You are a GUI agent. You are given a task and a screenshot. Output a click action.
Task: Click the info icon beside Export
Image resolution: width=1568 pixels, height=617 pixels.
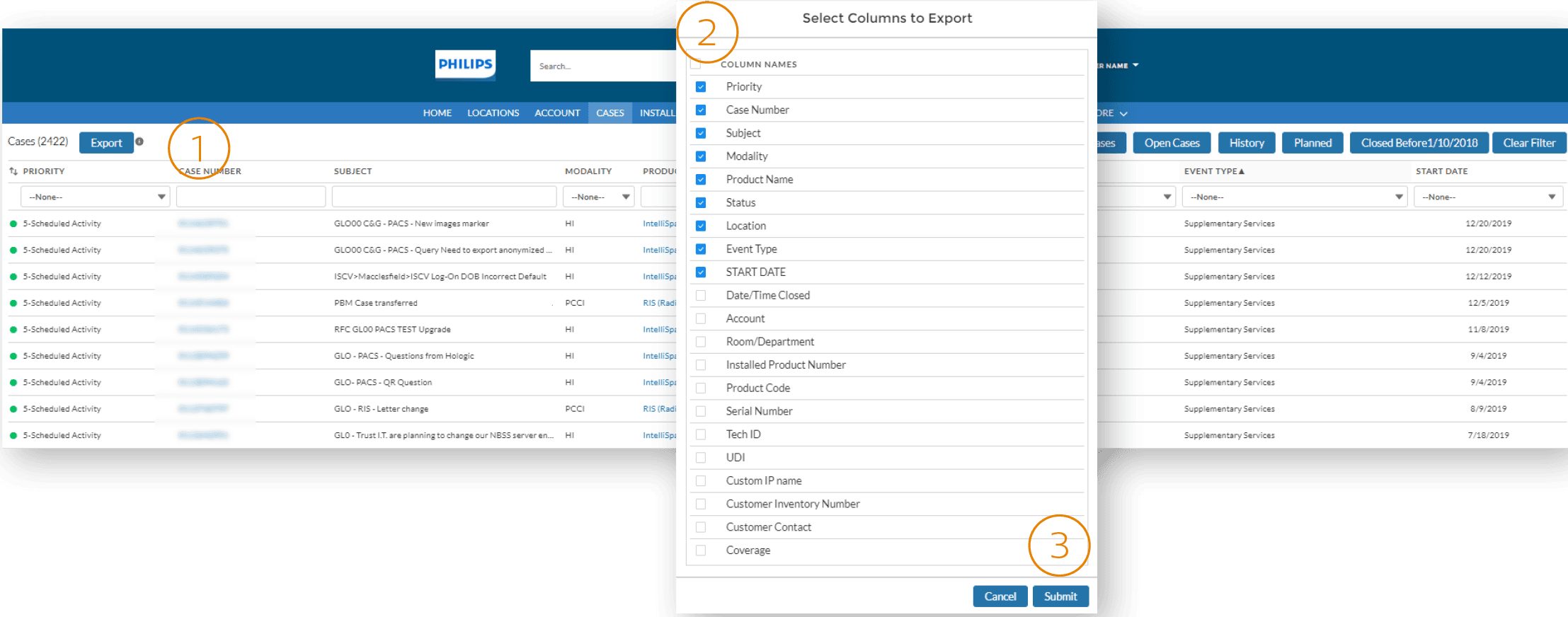coord(139,142)
